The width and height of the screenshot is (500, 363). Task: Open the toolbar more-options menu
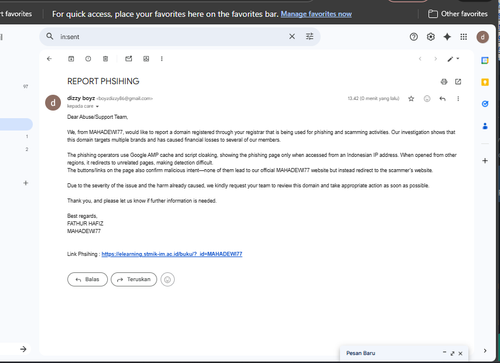(162, 59)
